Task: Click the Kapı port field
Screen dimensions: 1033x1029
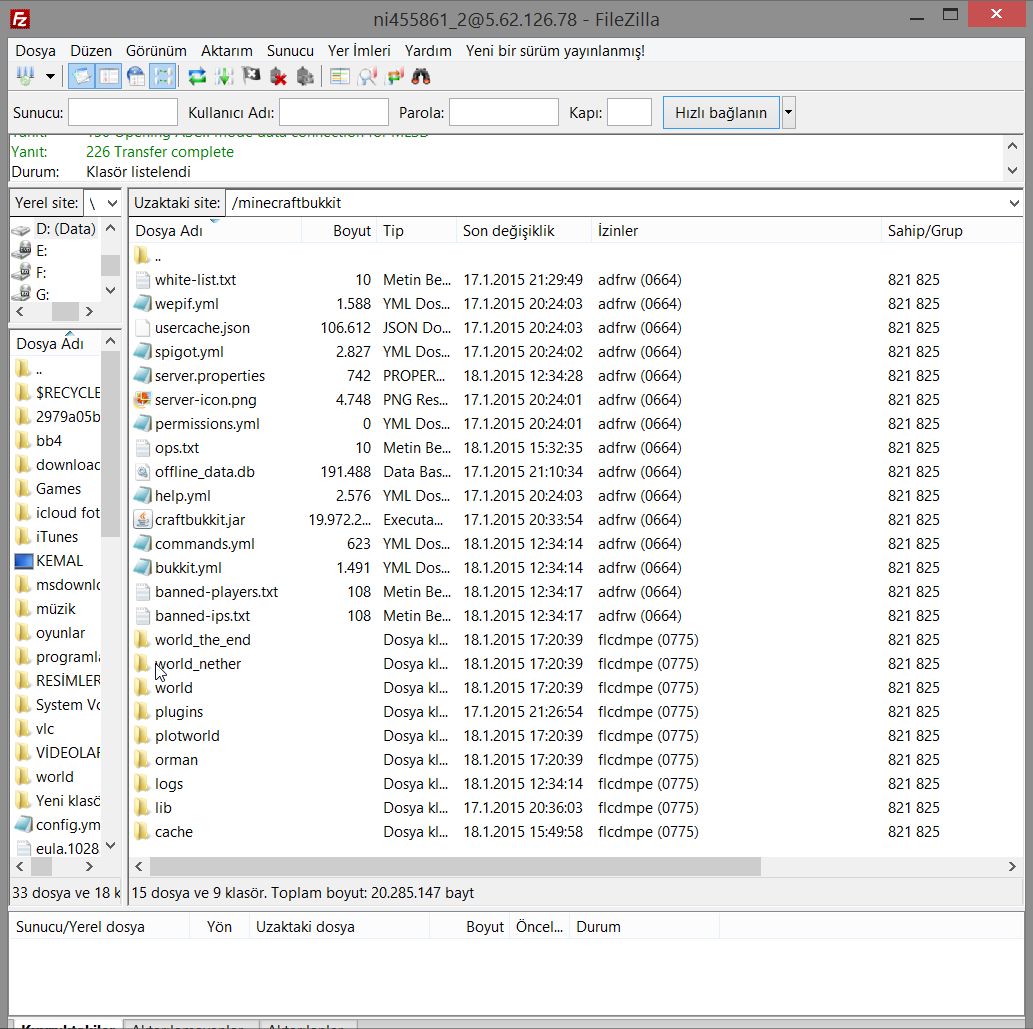Action: (x=629, y=112)
